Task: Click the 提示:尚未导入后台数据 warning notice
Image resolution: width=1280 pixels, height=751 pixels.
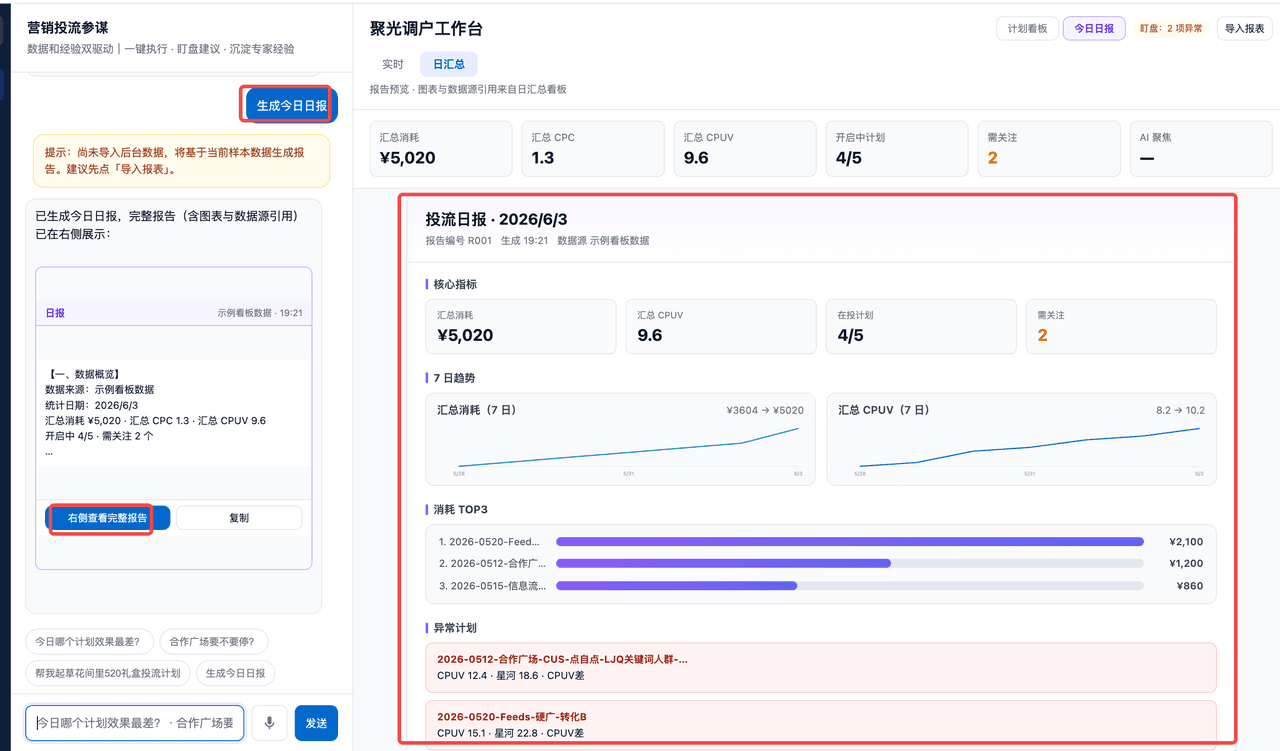Action: pos(181,161)
